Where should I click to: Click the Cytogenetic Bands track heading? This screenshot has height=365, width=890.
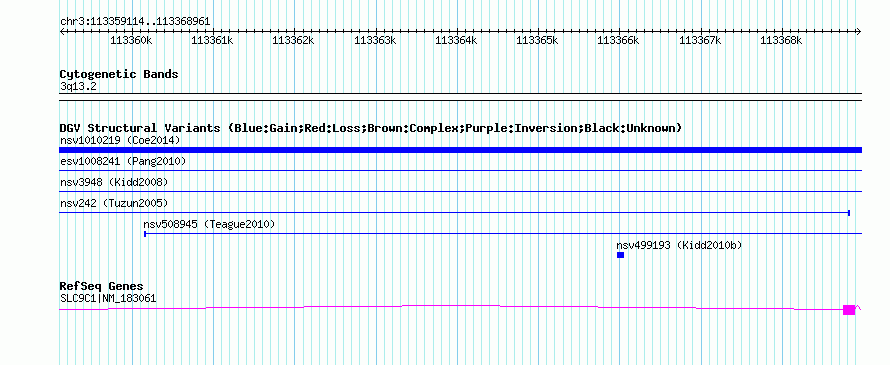pos(119,74)
